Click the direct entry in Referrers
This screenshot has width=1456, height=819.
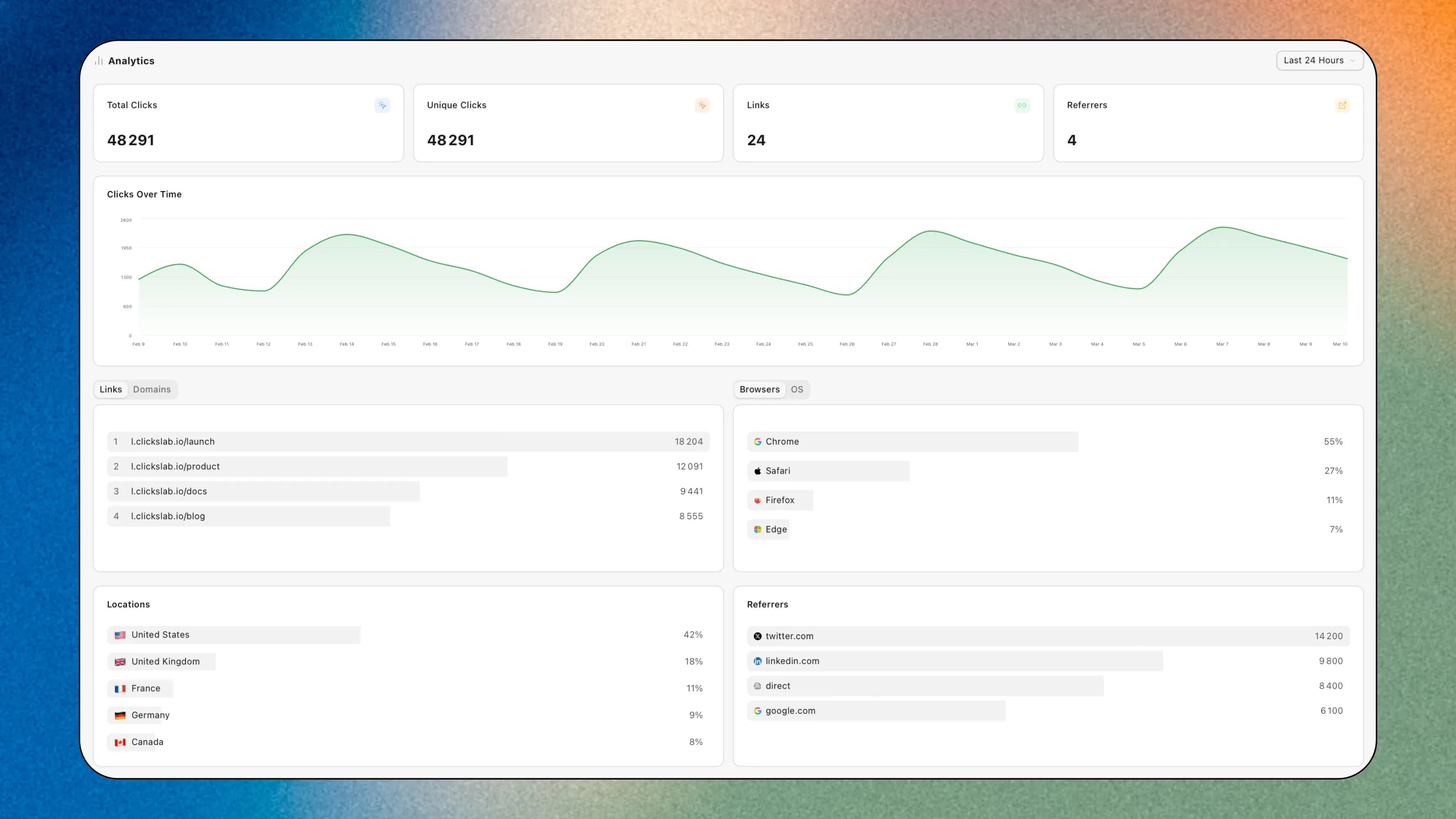[x=777, y=686]
